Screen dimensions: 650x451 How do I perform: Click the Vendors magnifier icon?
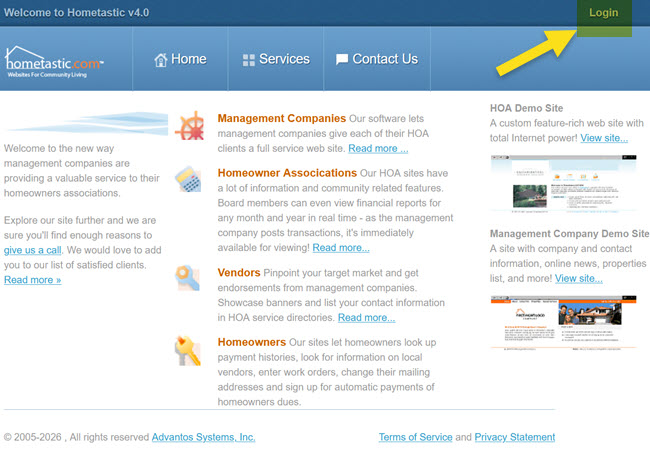[188, 277]
